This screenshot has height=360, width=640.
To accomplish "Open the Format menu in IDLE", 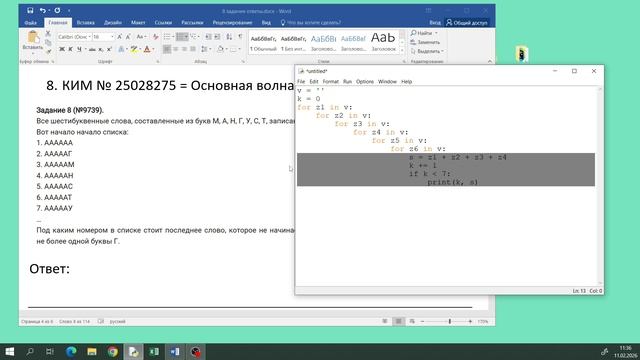I will point(331,82).
